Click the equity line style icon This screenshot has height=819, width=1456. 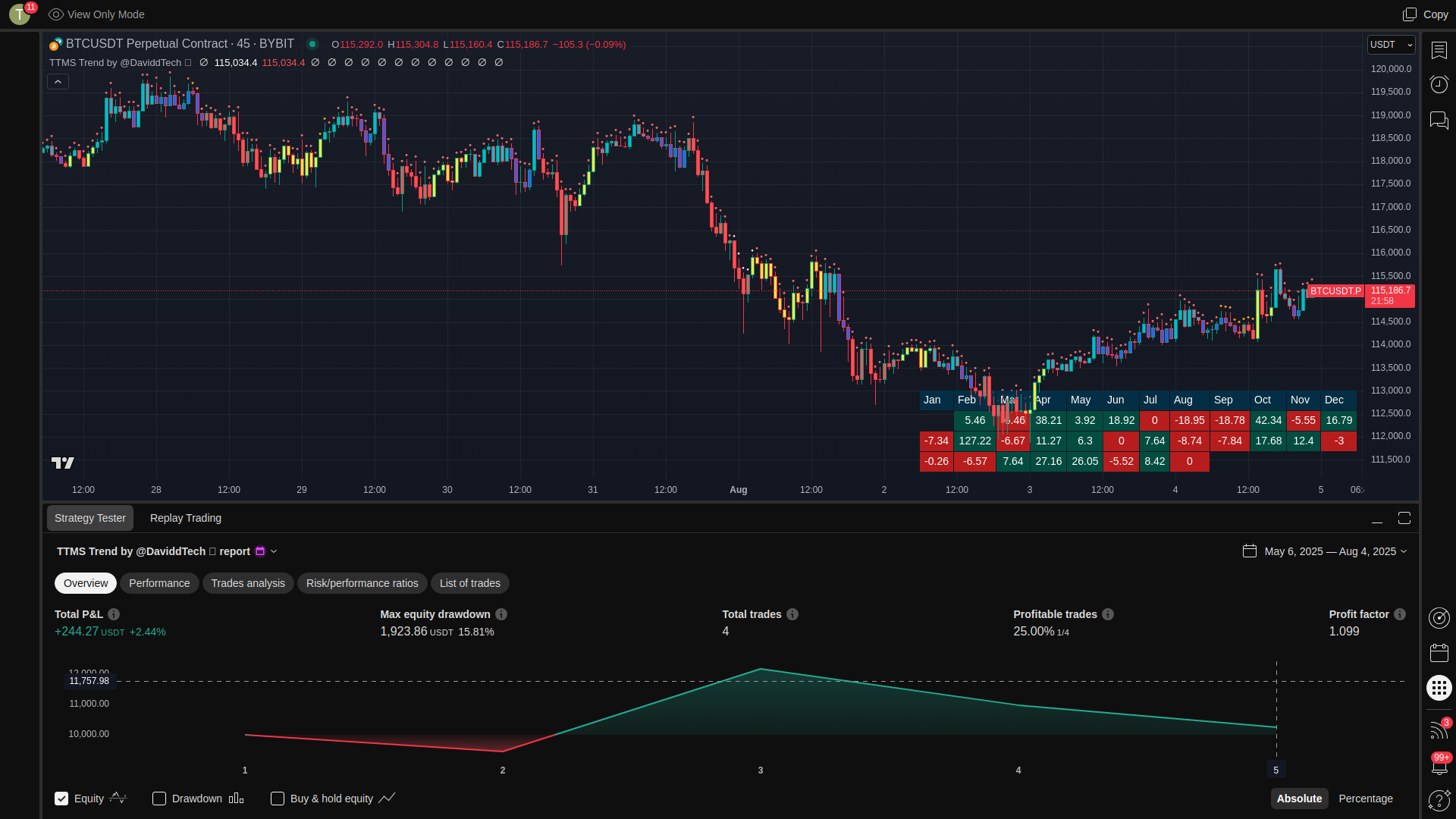click(x=118, y=798)
